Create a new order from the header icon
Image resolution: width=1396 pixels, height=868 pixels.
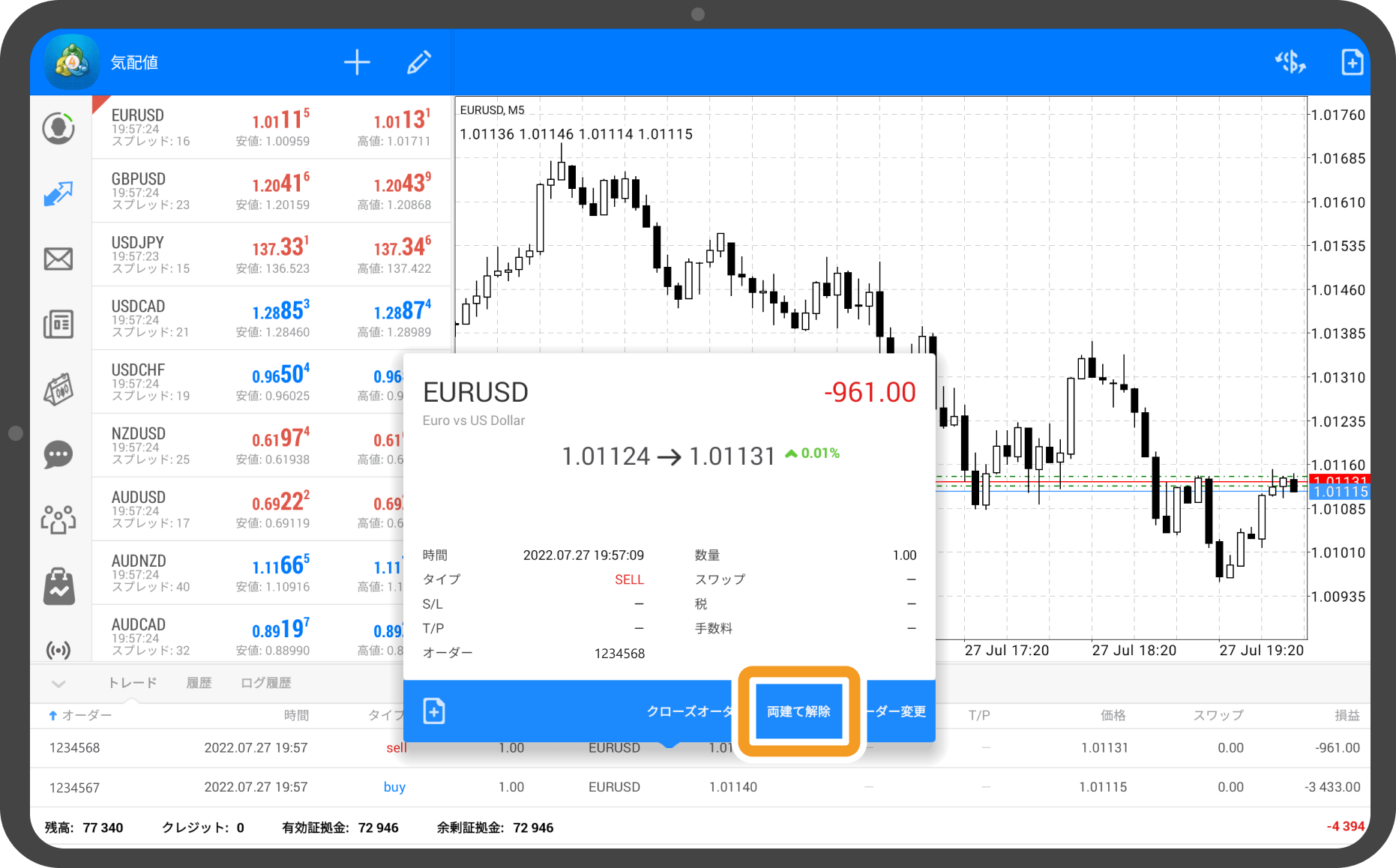[x=1352, y=62]
